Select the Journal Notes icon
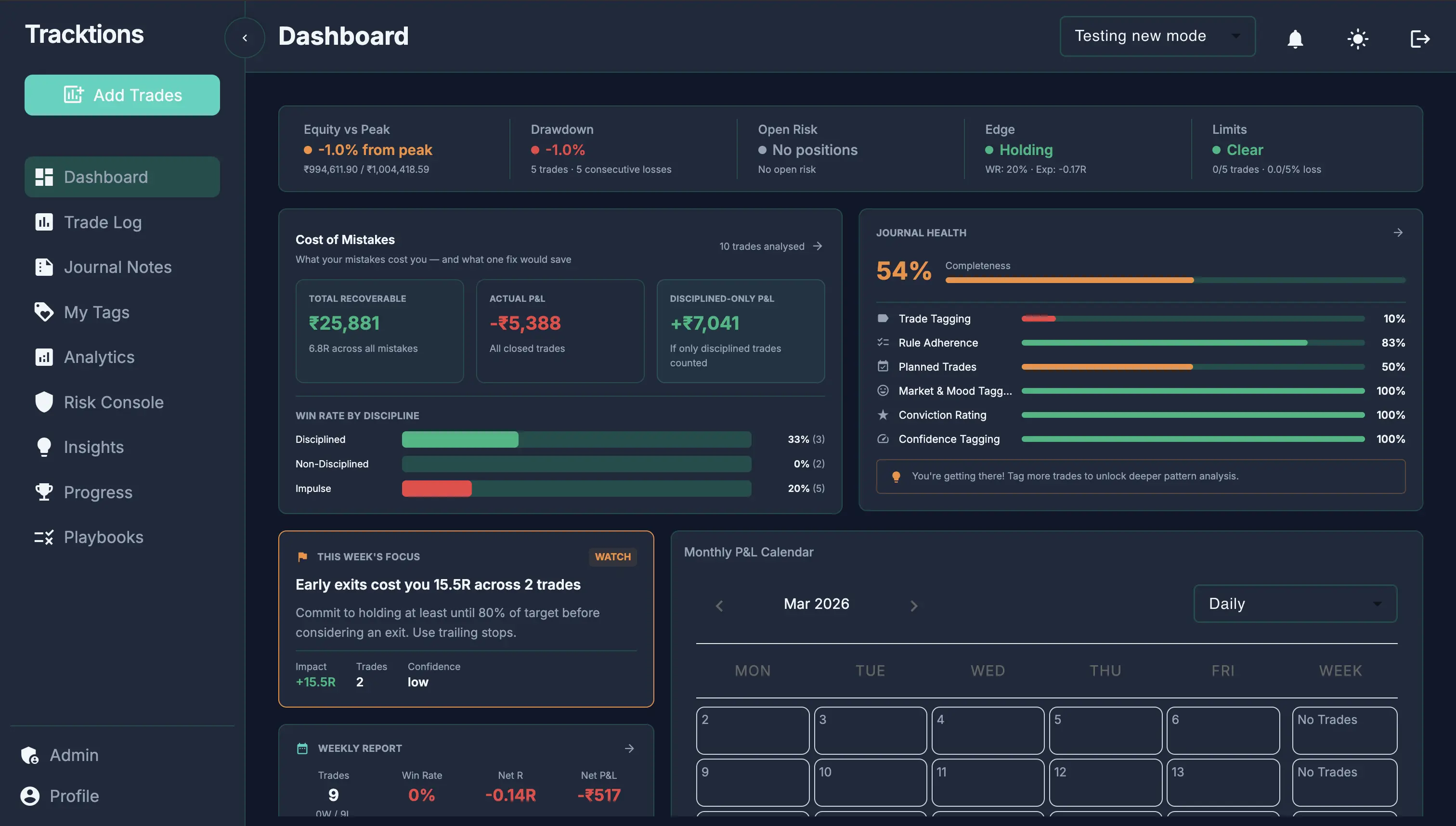Image resolution: width=1456 pixels, height=826 pixels. (x=45, y=267)
